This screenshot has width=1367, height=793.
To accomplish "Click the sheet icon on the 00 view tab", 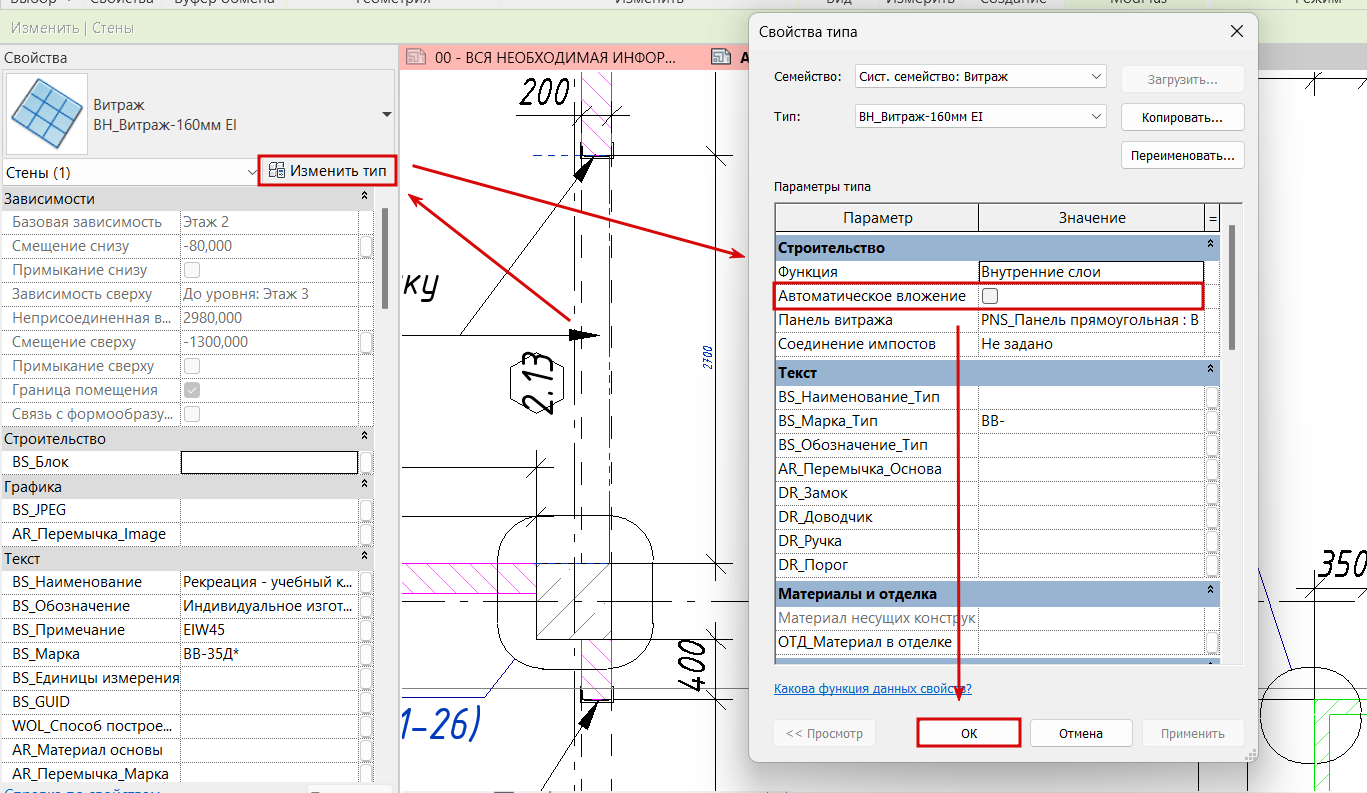I will [x=418, y=58].
